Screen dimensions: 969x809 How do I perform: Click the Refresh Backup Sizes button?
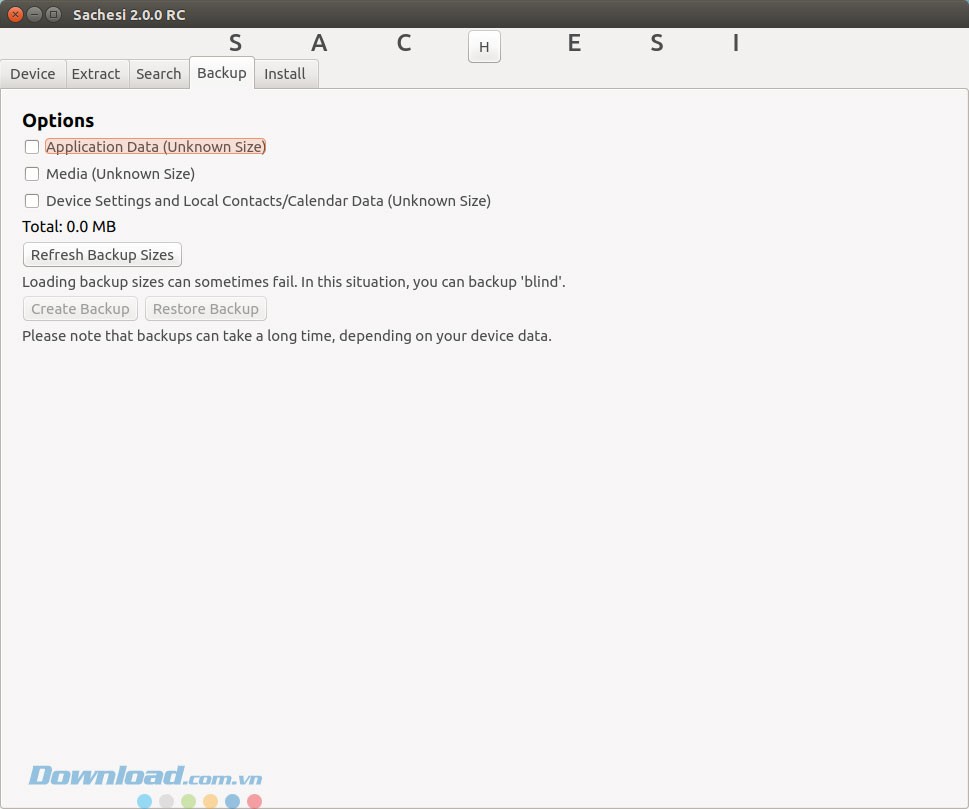coord(102,255)
